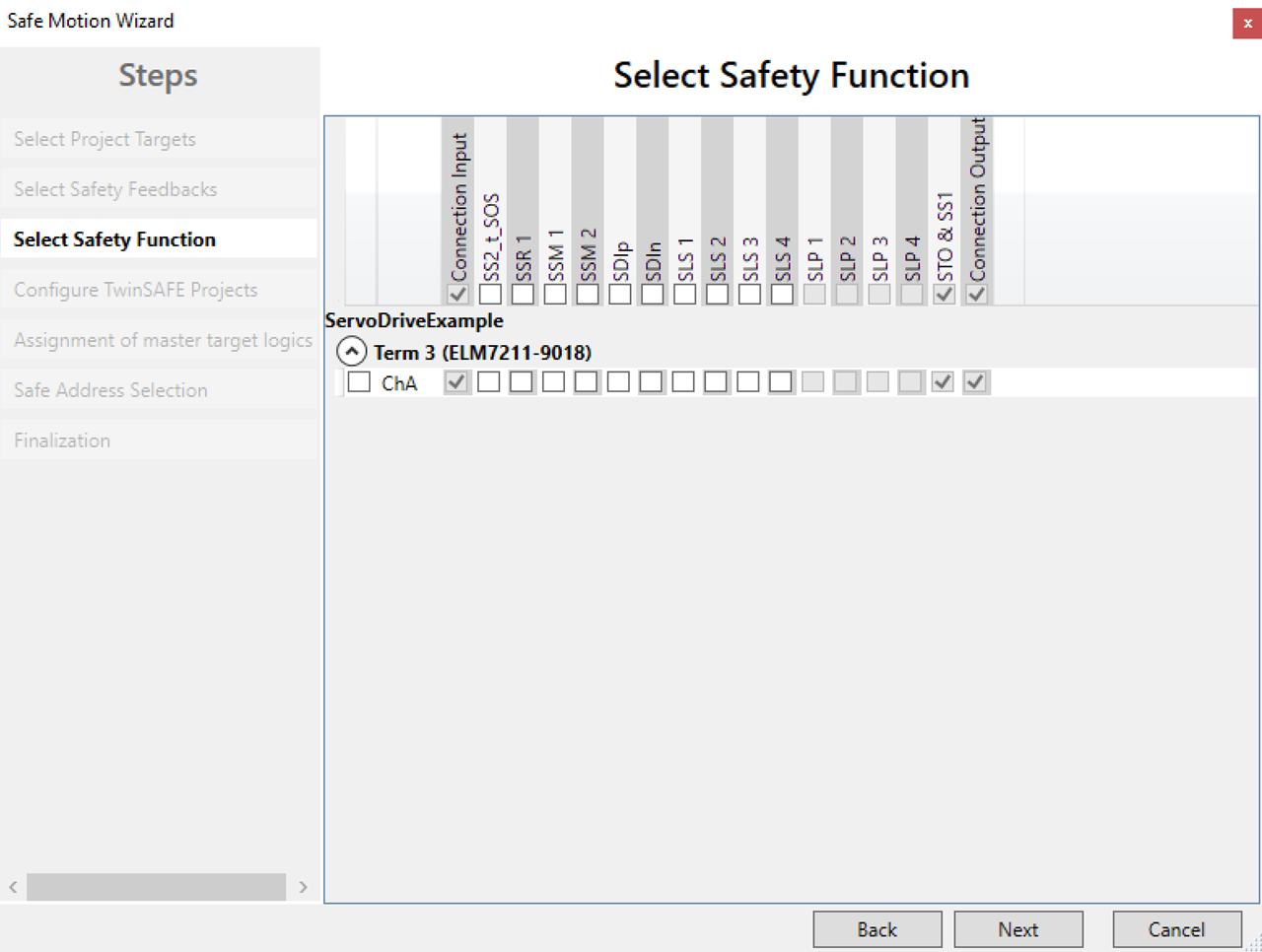Click the SS2_t_SOS column label

click(491, 237)
